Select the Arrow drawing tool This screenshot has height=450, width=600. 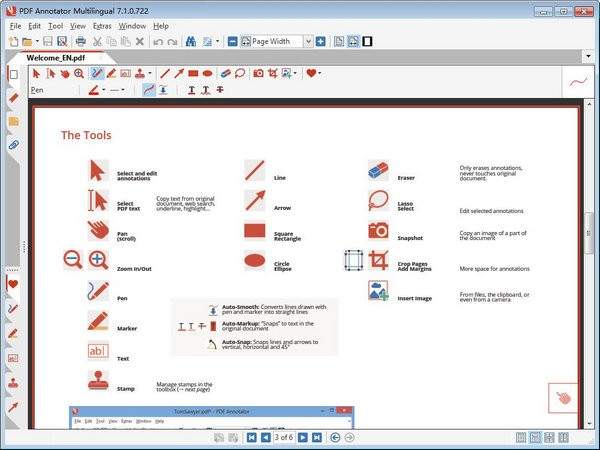click(x=179, y=73)
